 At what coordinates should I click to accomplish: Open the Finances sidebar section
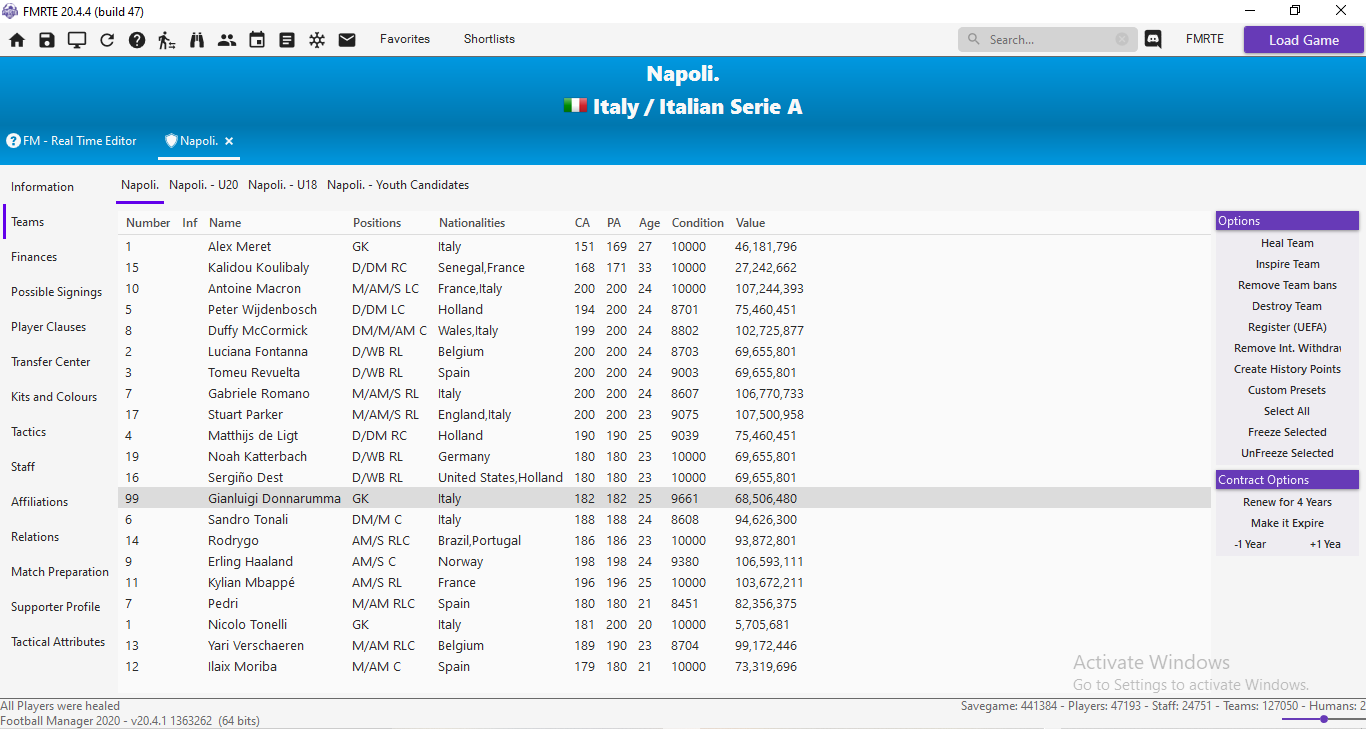[34, 257]
